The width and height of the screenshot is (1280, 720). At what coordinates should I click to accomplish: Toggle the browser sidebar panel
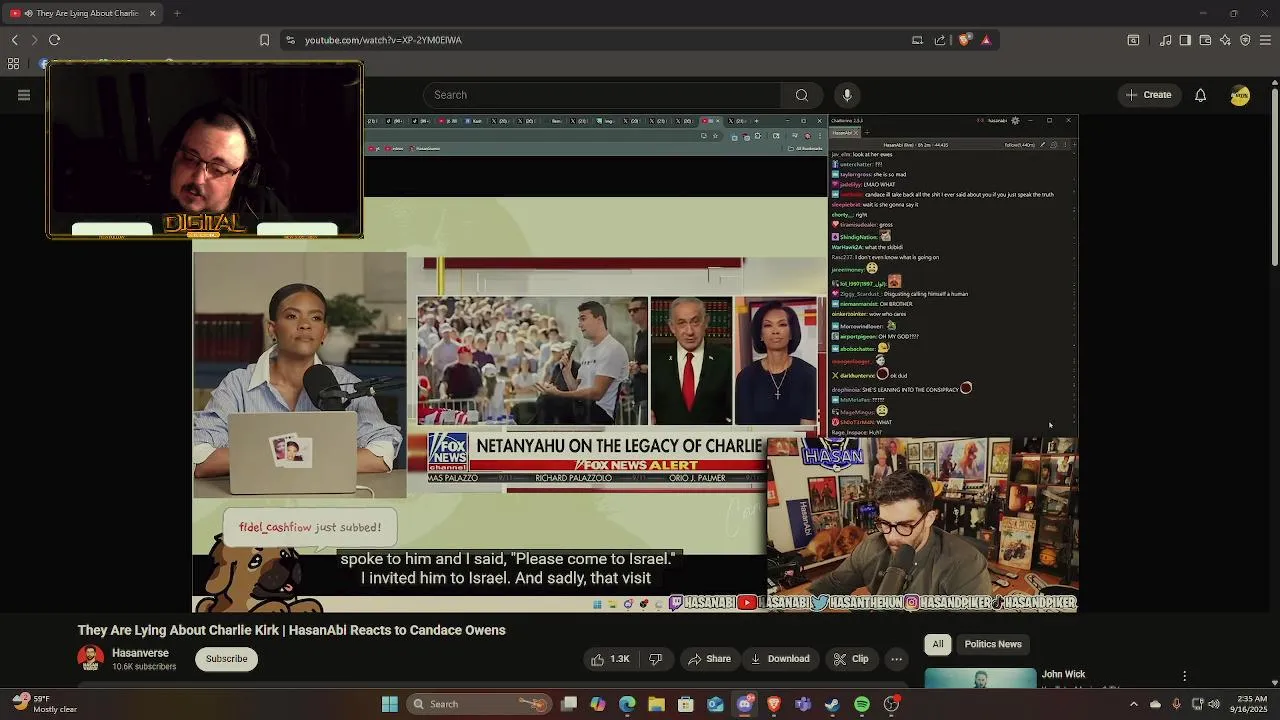click(x=1185, y=40)
